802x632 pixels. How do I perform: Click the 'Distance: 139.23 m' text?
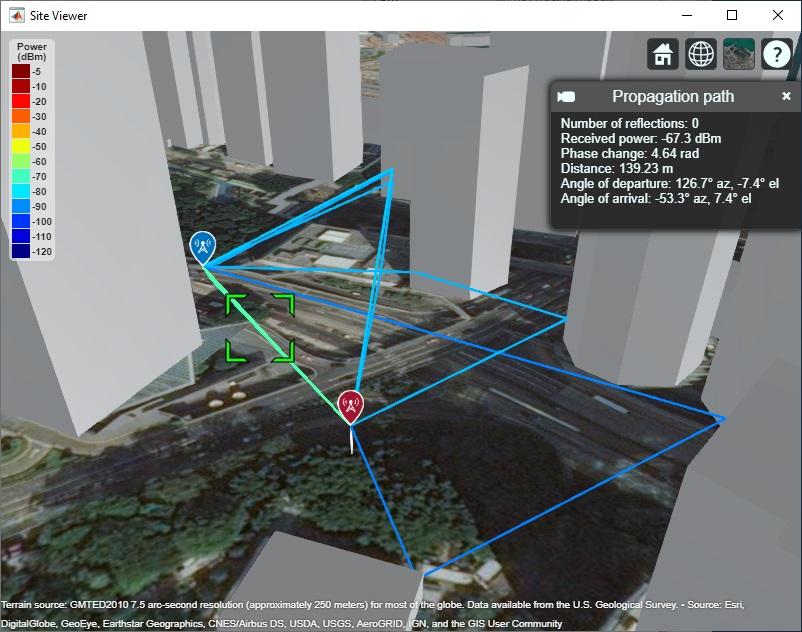(617, 169)
